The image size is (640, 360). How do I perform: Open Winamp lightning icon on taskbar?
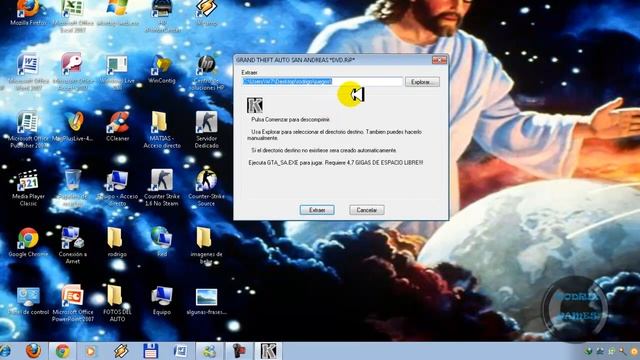[121, 351]
